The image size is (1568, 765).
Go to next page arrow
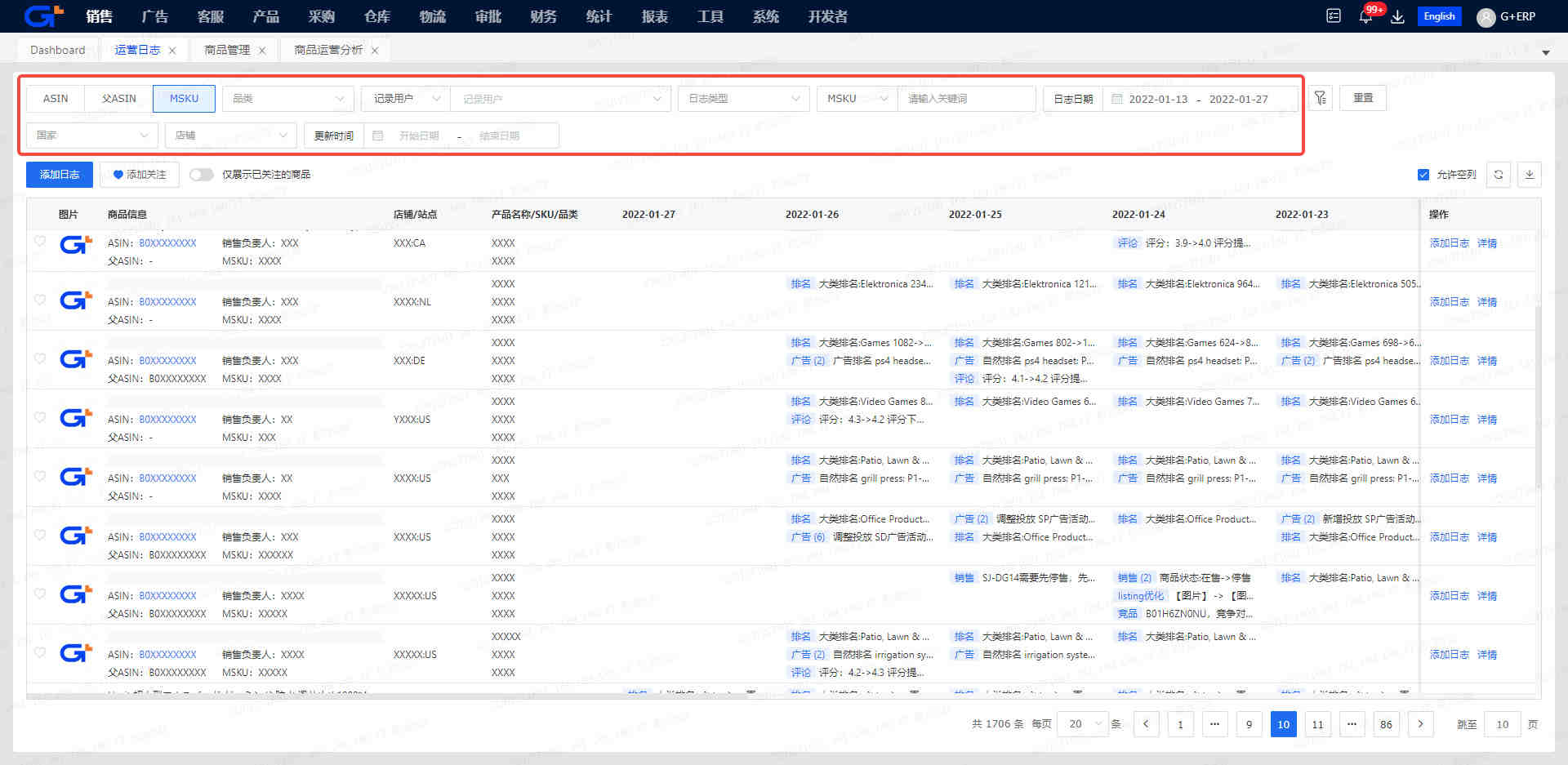tap(1421, 724)
